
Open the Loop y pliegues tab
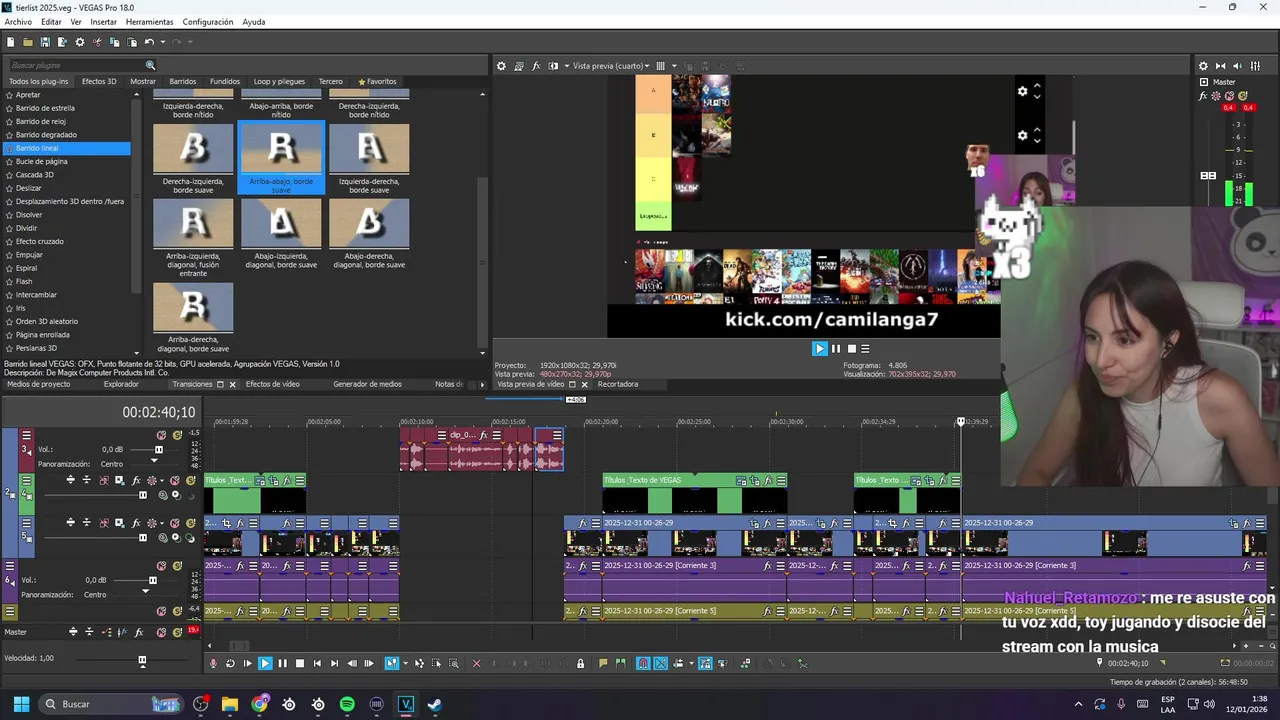pyautogui.click(x=279, y=82)
